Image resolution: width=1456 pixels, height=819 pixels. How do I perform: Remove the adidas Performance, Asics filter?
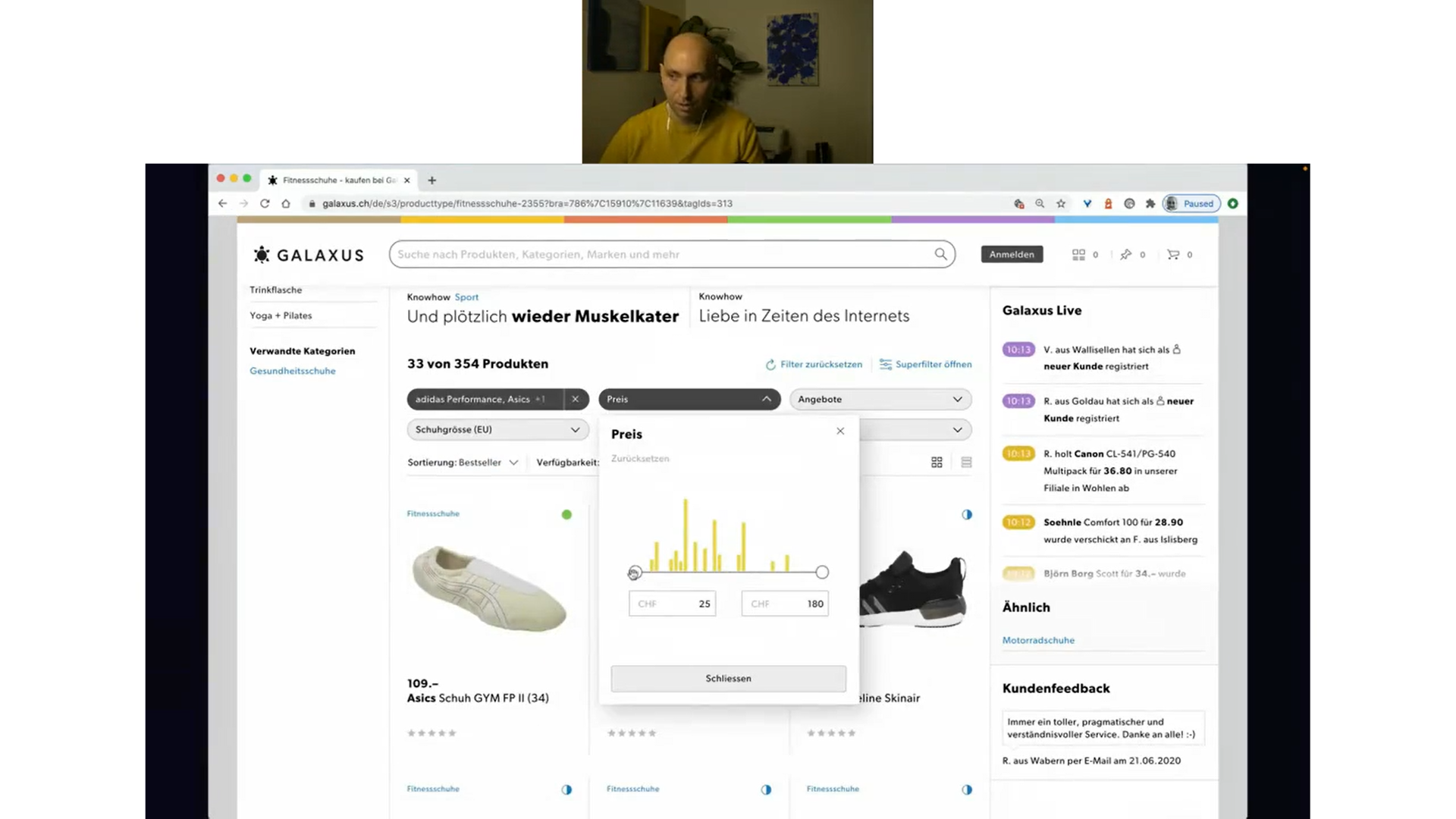click(575, 399)
